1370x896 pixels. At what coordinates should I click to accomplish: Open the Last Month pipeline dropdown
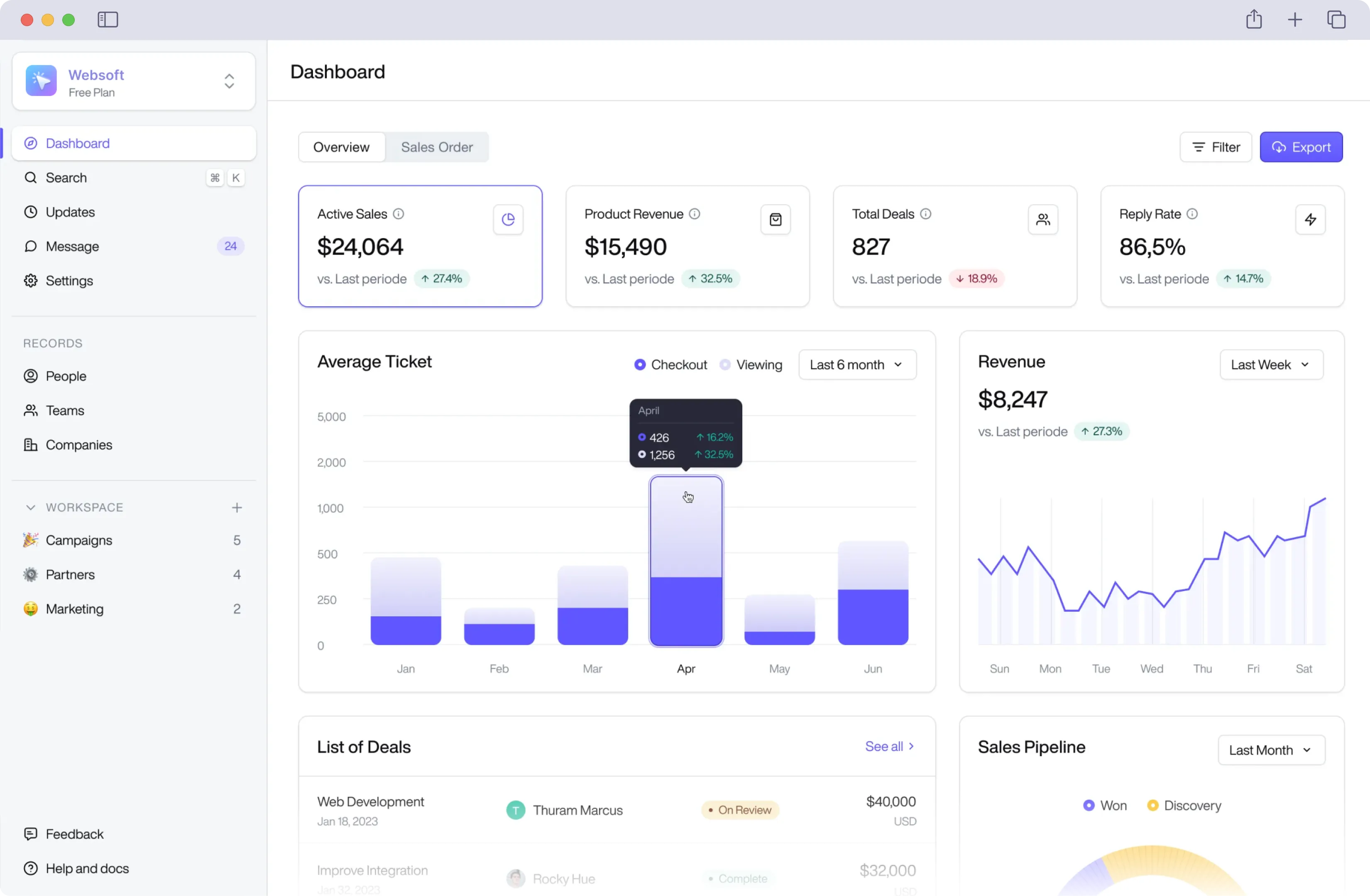coord(1271,750)
